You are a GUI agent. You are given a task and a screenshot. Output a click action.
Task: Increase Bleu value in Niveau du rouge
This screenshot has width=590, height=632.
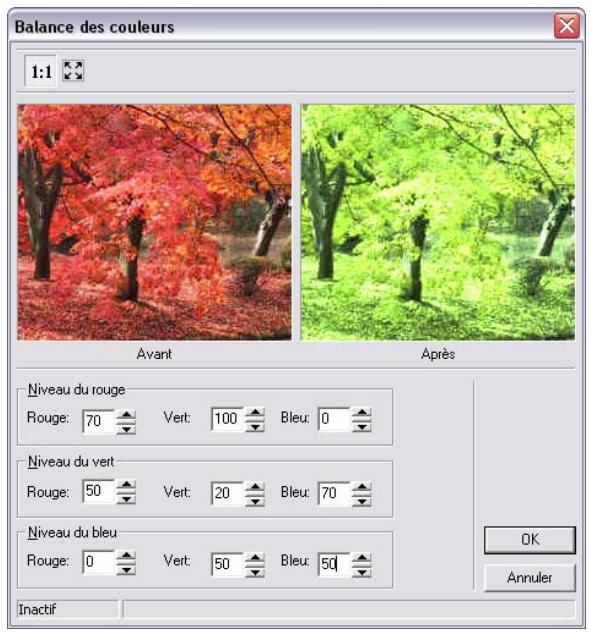[361, 413]
